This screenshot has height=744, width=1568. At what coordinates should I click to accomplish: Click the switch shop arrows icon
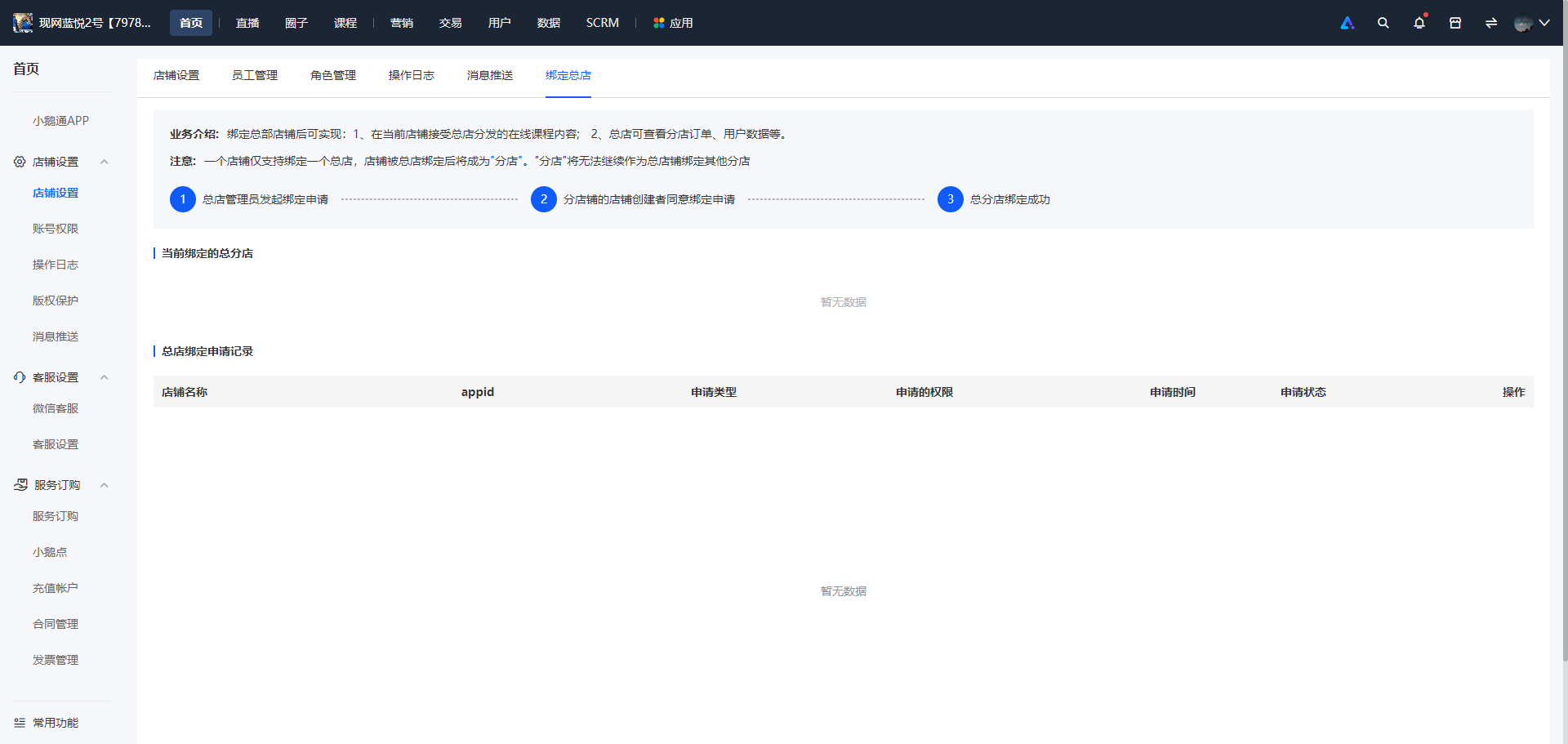click(x=1491, y=23)
